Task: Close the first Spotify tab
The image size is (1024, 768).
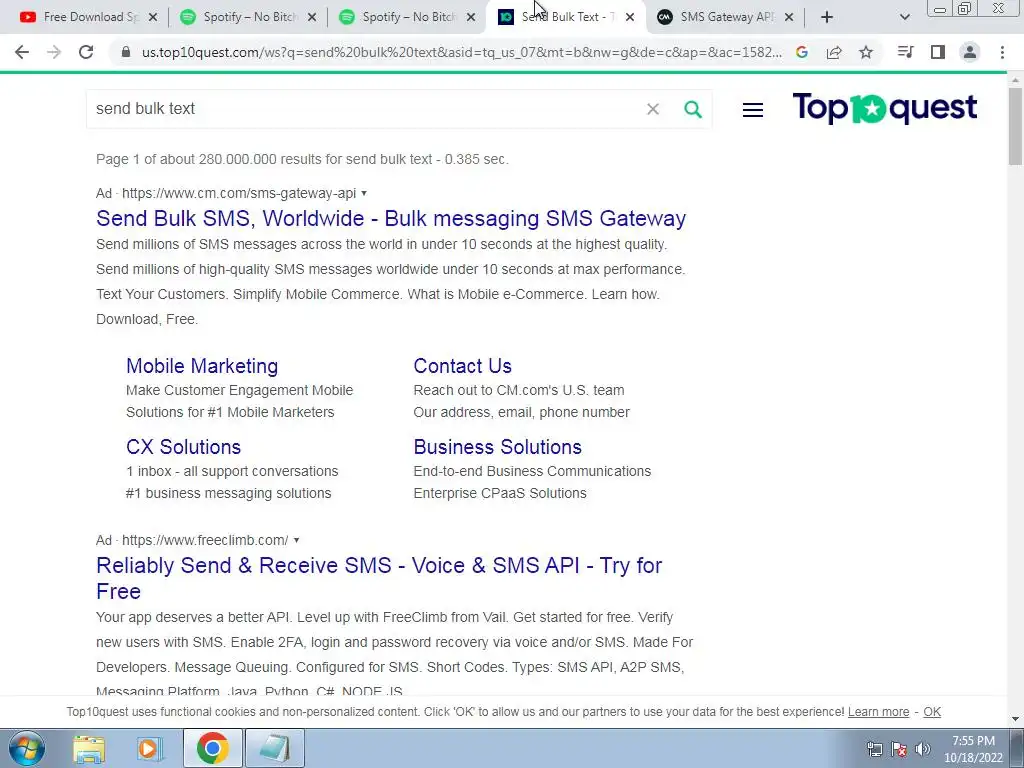Action: click(x=312, y=18)
